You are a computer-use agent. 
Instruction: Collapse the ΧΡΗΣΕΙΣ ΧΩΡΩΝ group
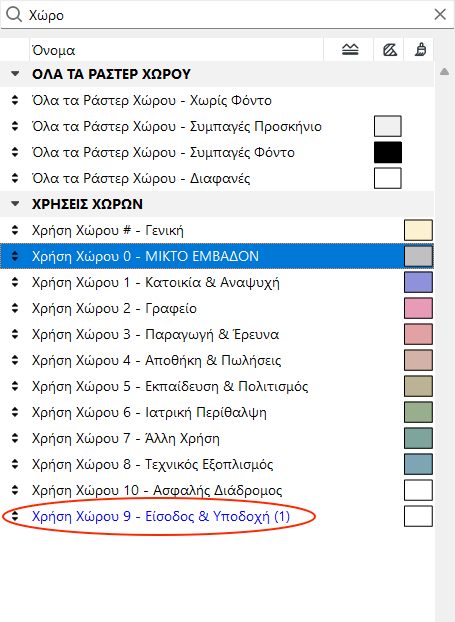(15, 204)
